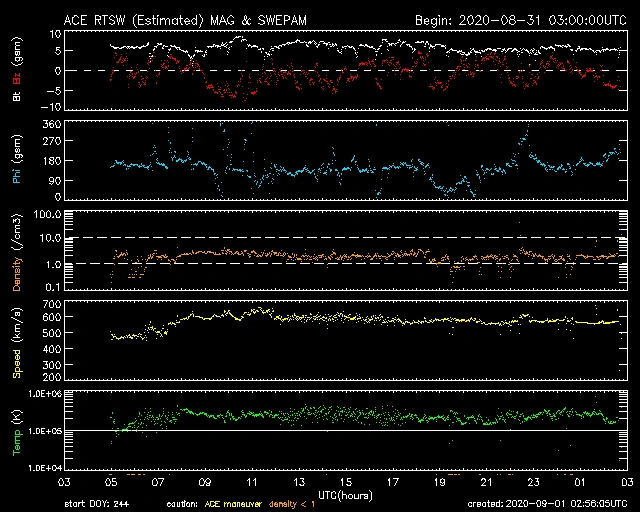Click the 700 tick on Speed axis
Screen dimensions: 640x512
(x=51, y=303)
